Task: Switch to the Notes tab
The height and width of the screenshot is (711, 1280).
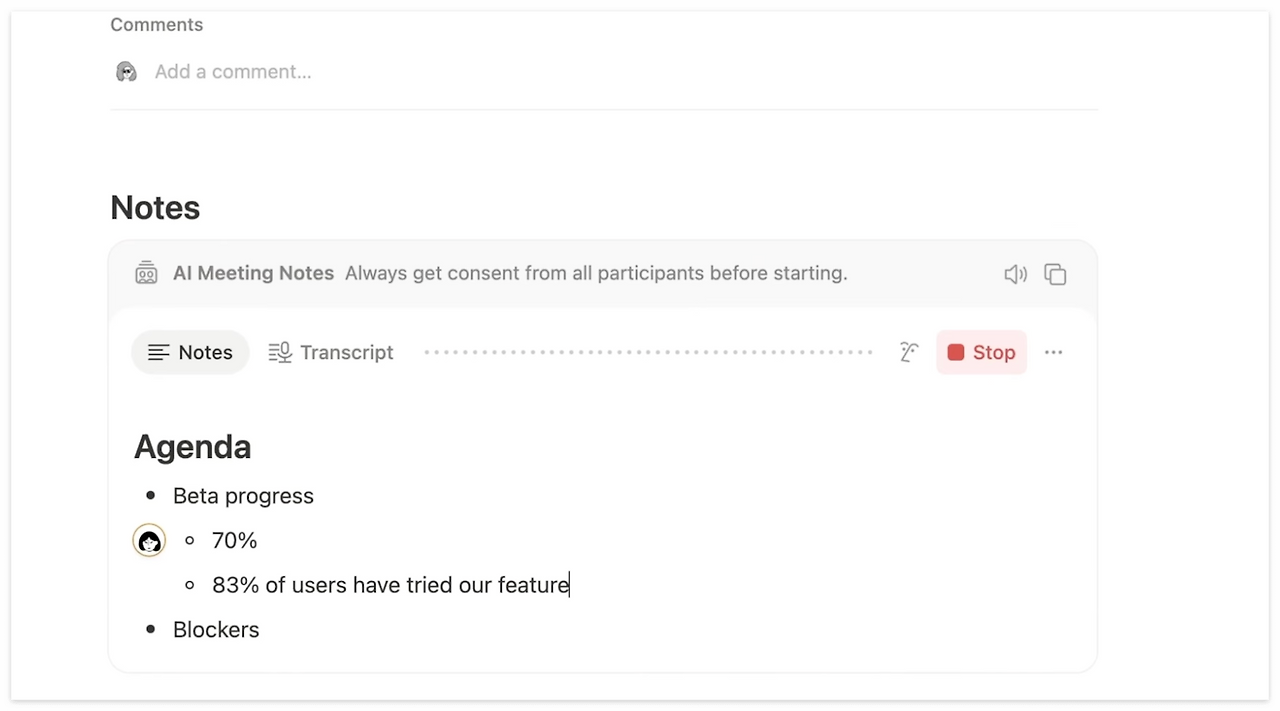Action: (x=190, y=352)
